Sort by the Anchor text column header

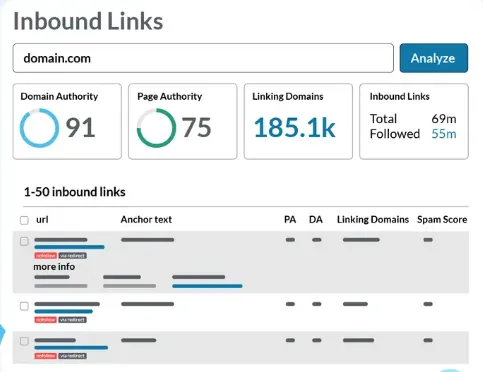pos(146,220)
